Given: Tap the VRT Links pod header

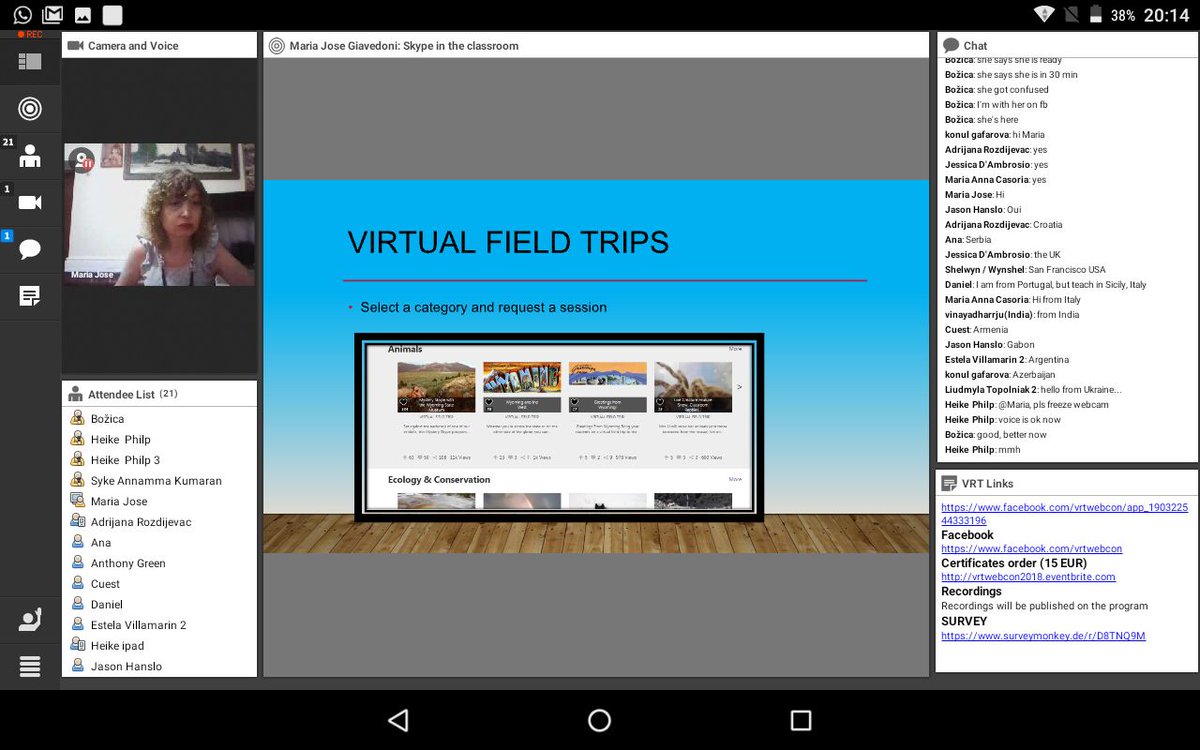Looking at the screenshot, I should tap(1067, 483).
